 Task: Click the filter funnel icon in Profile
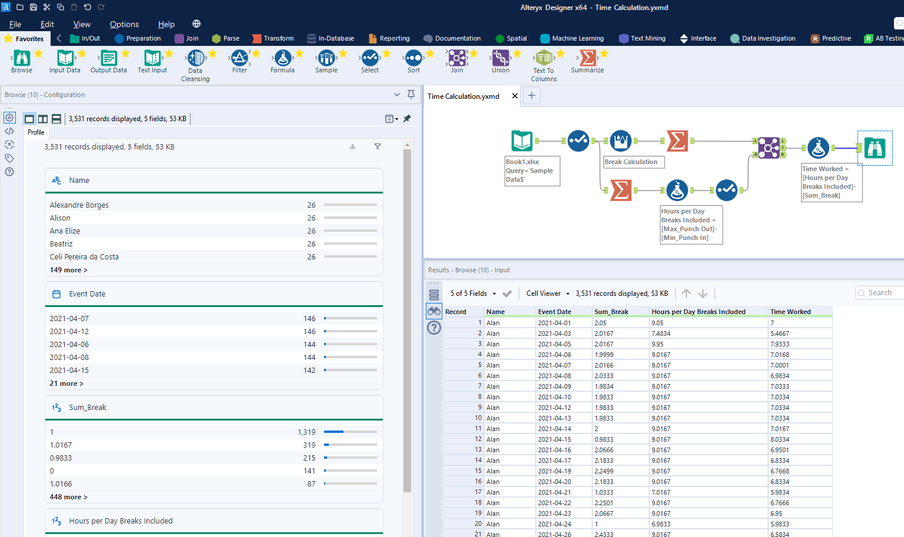377,146
